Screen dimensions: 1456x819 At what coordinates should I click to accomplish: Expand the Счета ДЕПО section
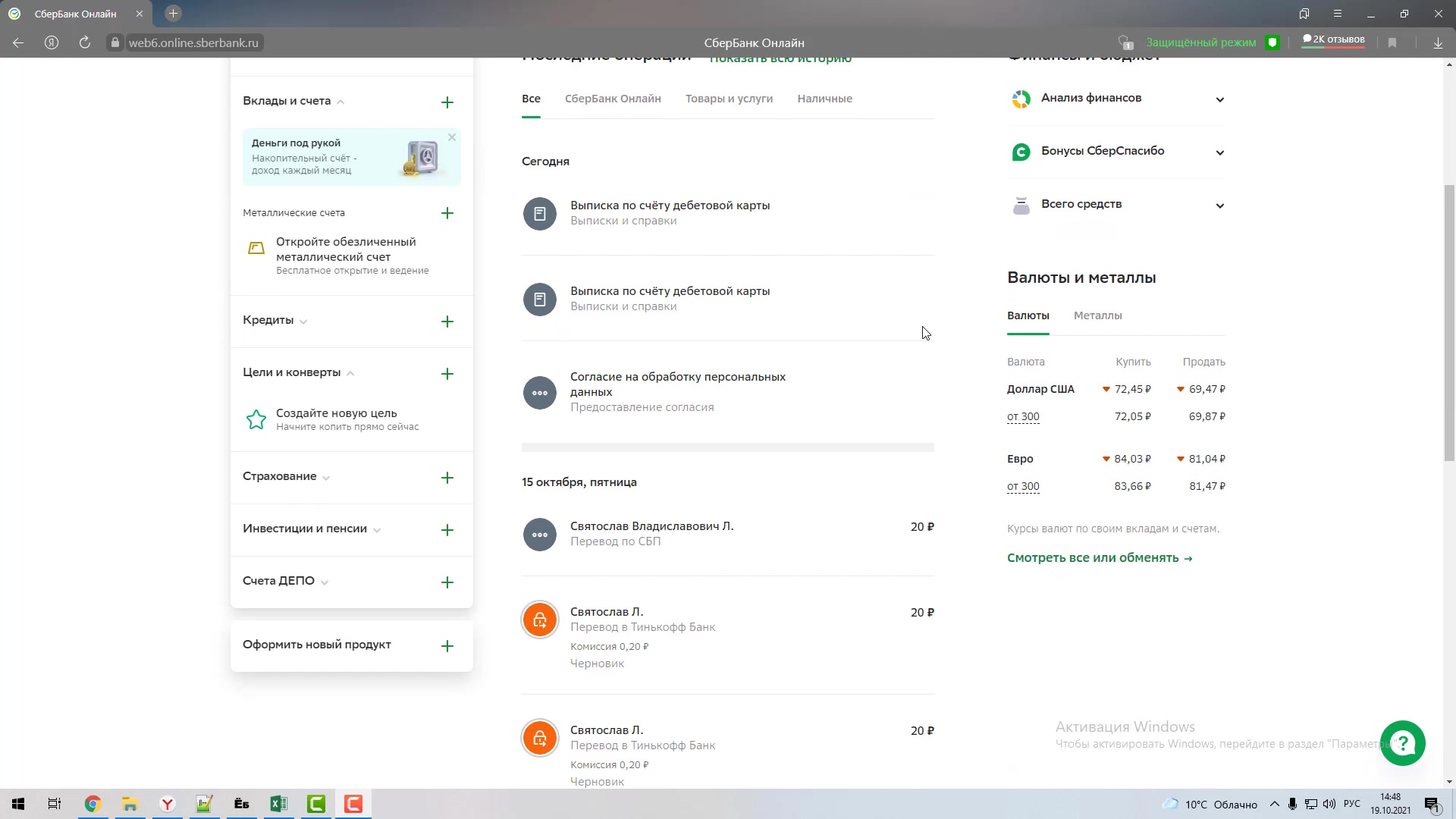(x=325, y=582)
